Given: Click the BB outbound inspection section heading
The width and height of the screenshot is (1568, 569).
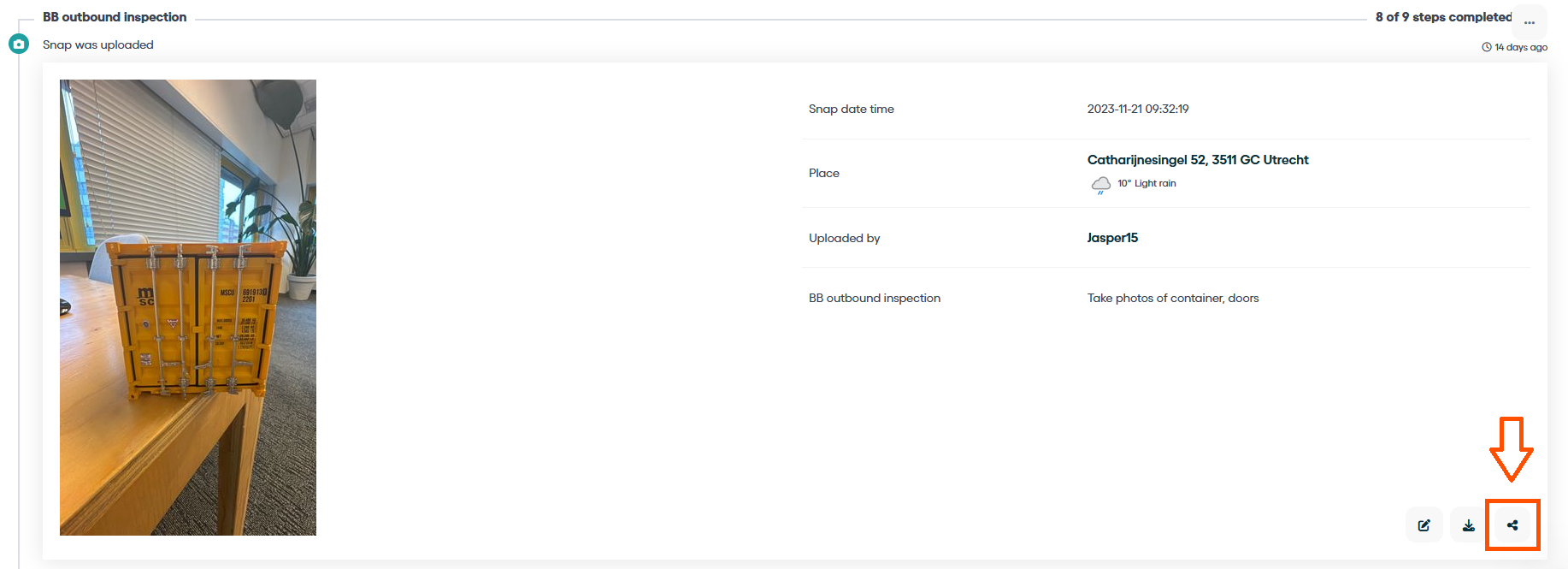Looking at the screenshot, I should pyautogui.click(x=115, y=17).
